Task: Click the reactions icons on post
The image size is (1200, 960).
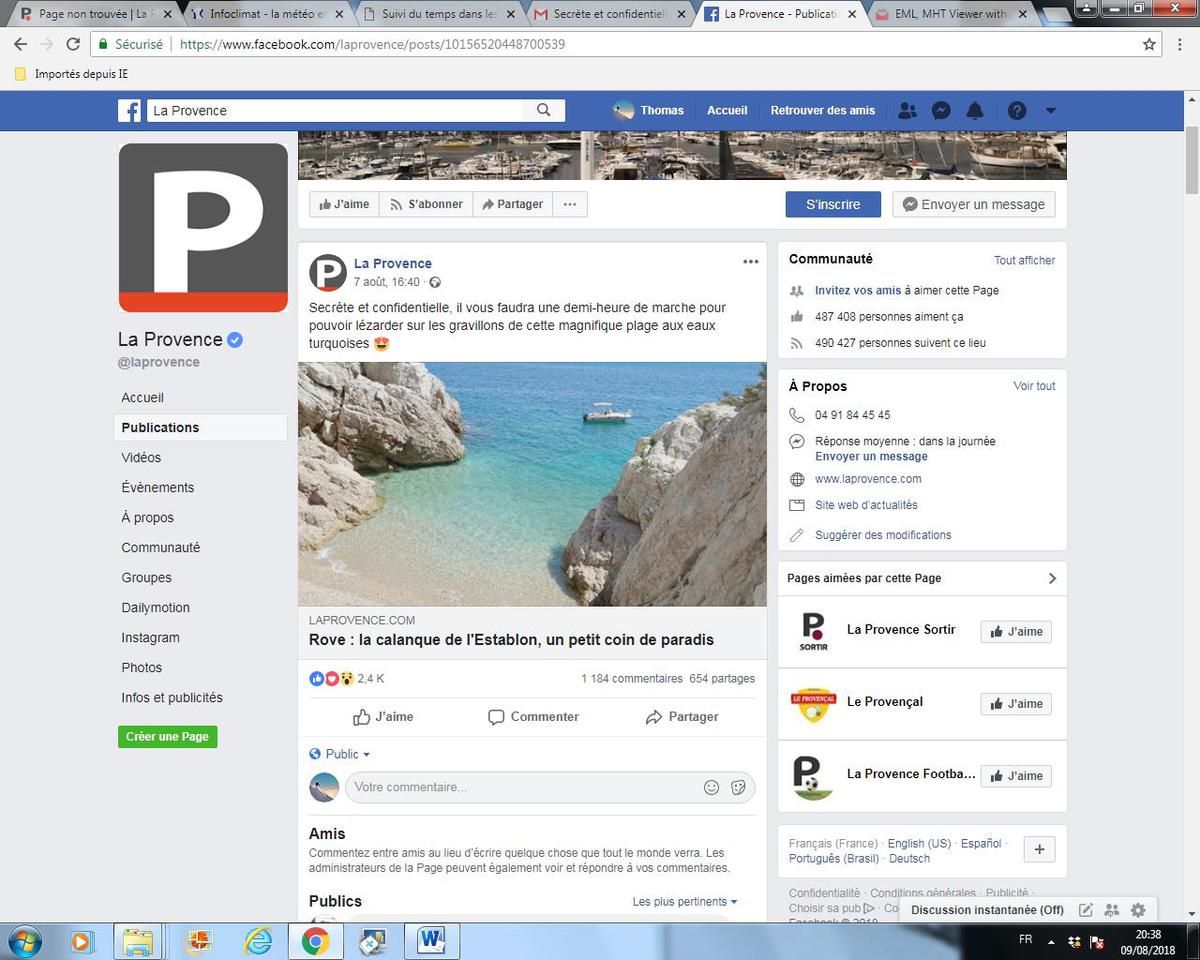Action: tap(332, 678)
